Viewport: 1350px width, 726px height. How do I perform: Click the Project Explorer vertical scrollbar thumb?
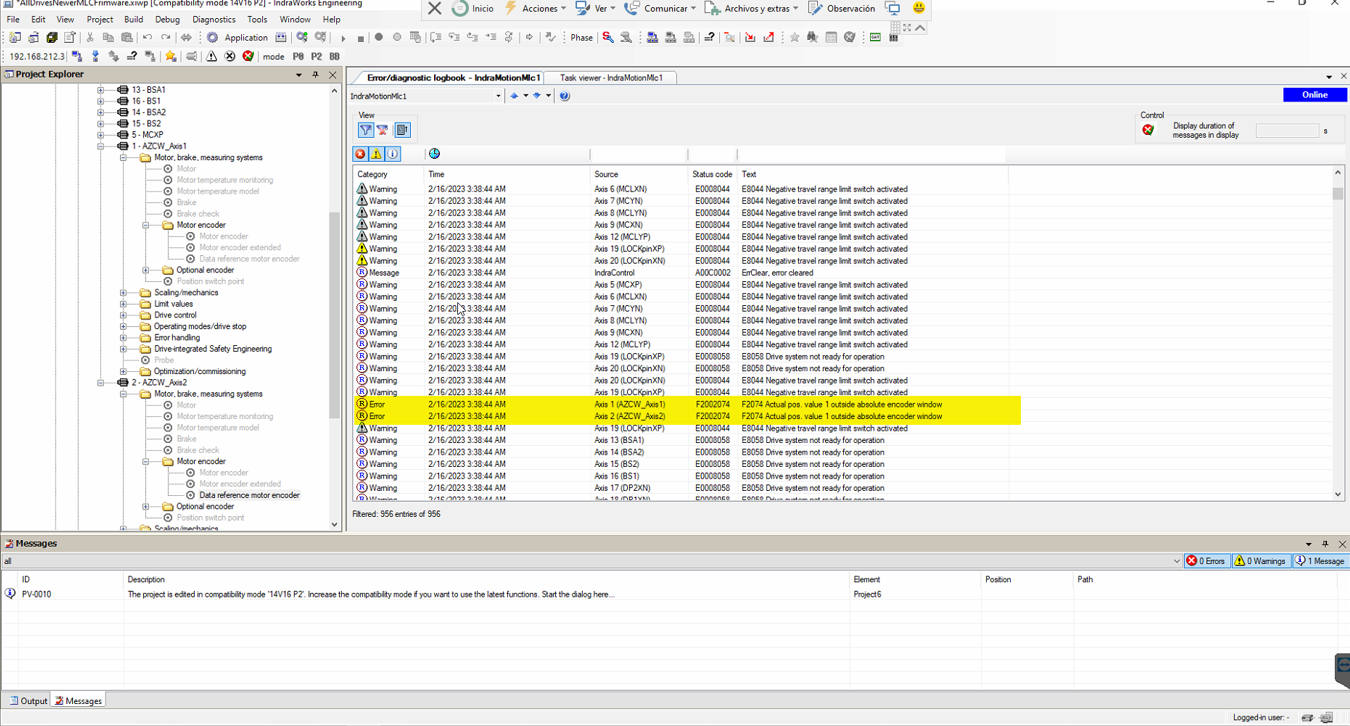[335, 315]
